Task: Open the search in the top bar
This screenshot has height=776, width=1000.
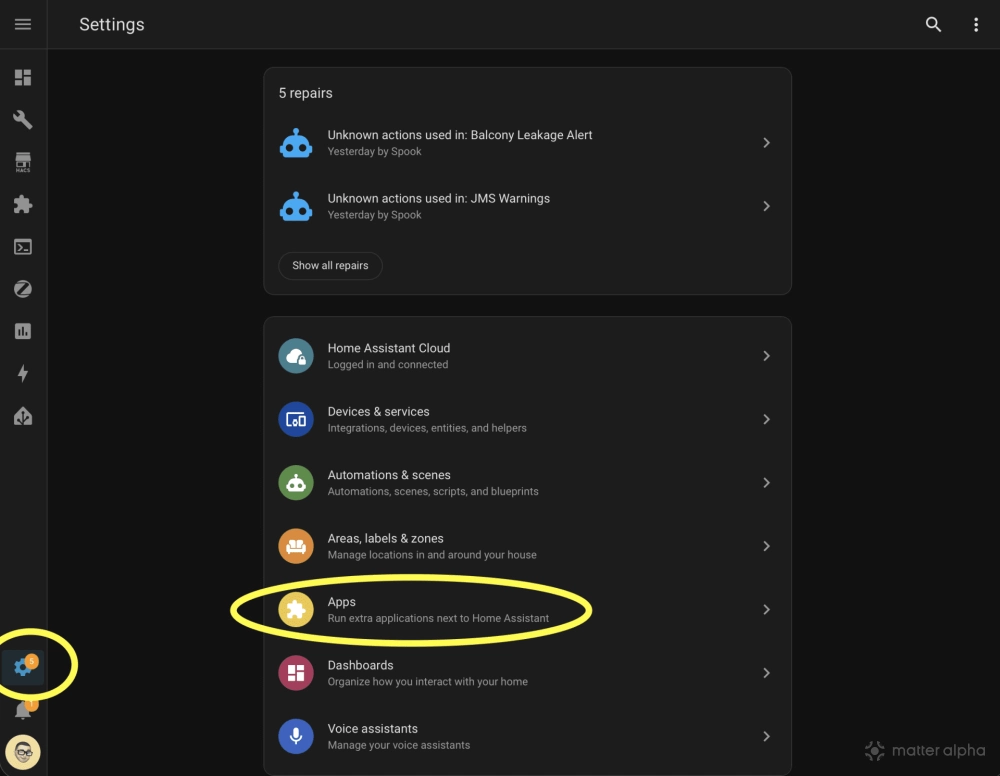Action: point(933,24)
